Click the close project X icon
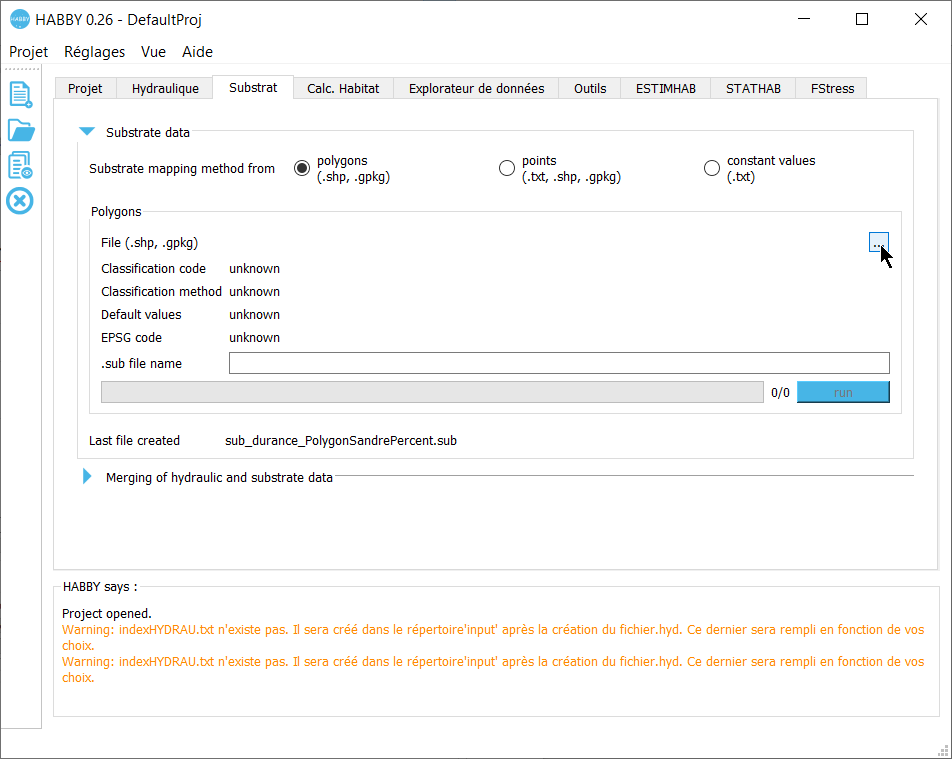Viewport: 952px width, 759px height. (20, 201)
